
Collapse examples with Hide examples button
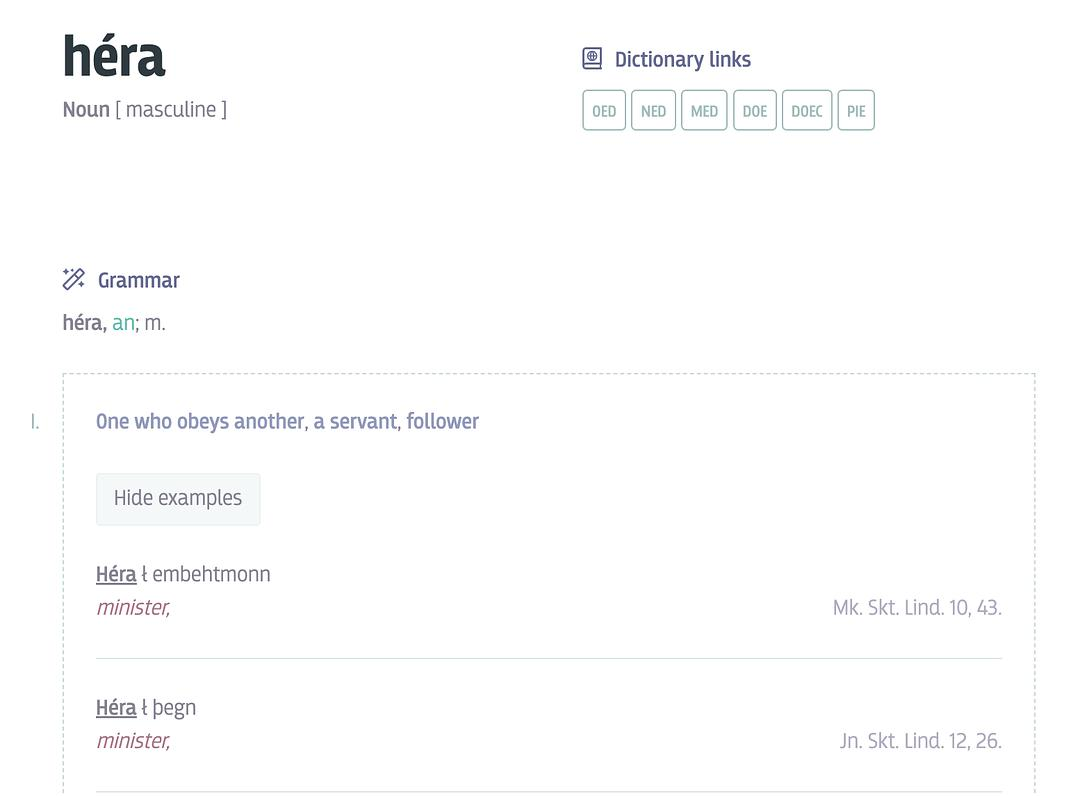pyautogui.click(x=178, y=499)
